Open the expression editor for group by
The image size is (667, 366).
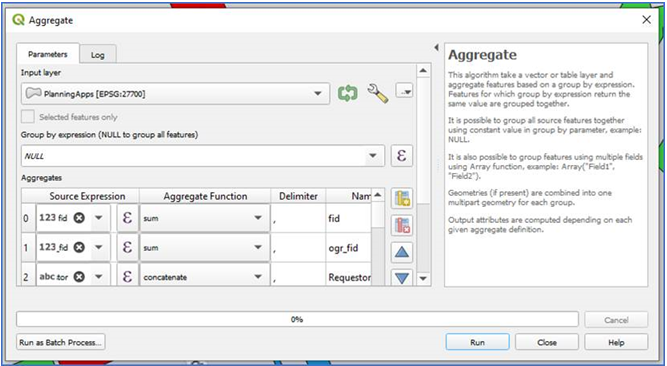click(401, 156)
